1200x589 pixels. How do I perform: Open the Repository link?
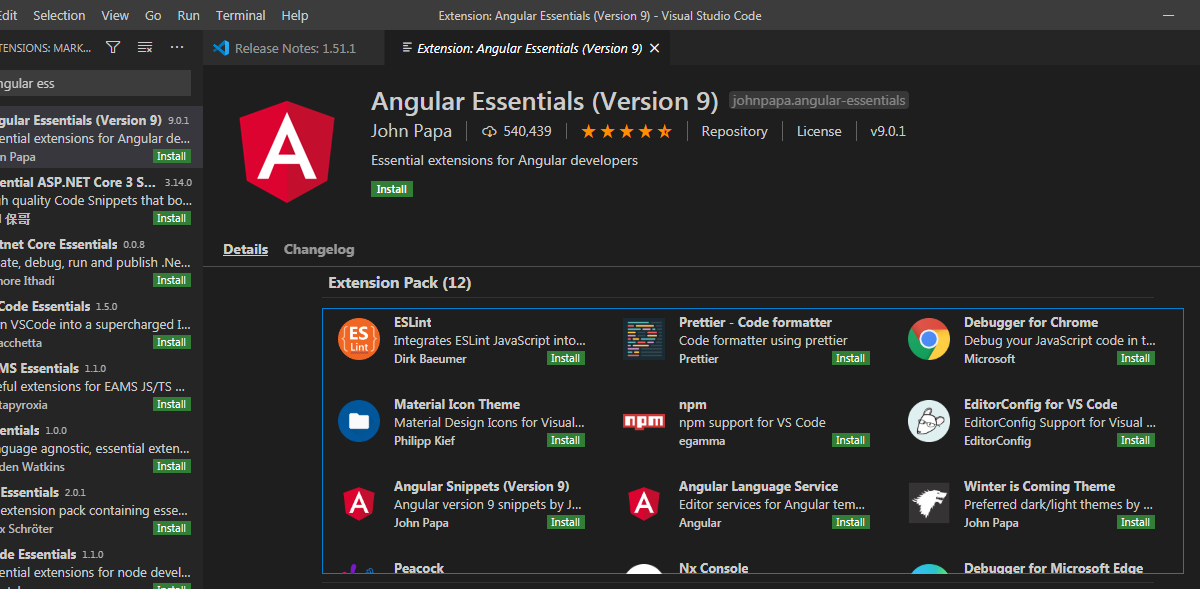[734, 131]
